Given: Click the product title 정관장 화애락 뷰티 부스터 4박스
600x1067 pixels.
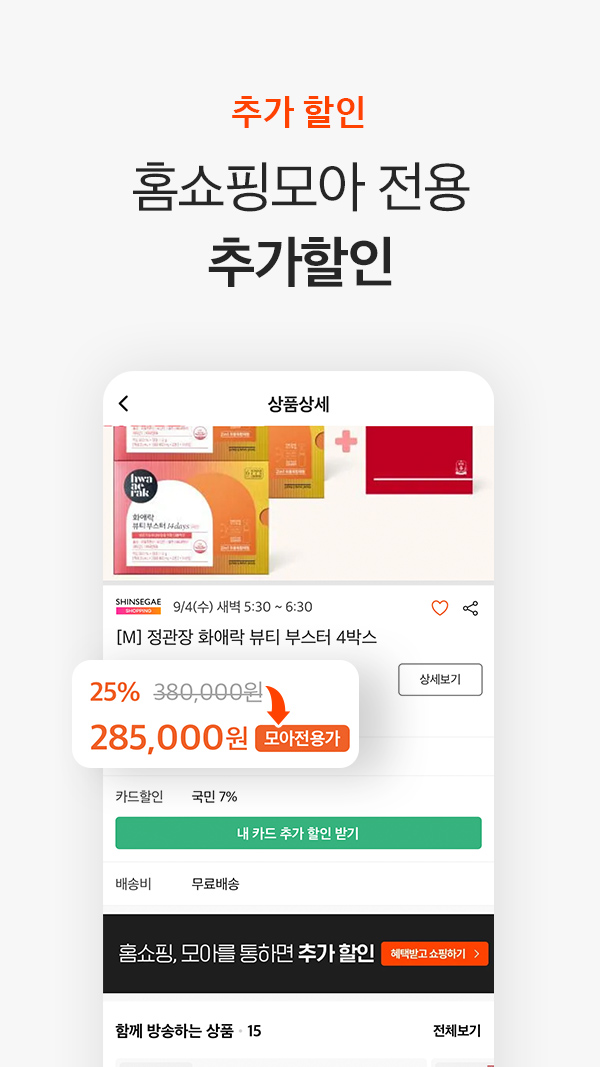Looking at the screenshot, I should point(246,638).
